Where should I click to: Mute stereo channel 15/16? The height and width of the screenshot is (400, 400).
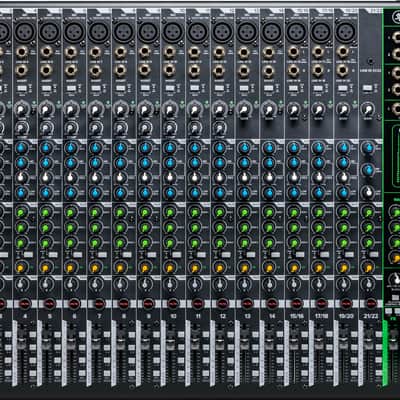point(296,304)
